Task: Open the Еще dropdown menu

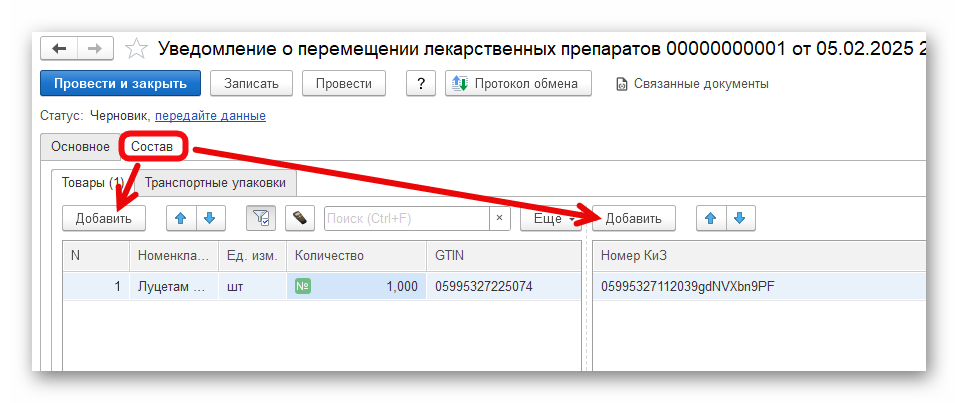Action: tap(551, 219)
